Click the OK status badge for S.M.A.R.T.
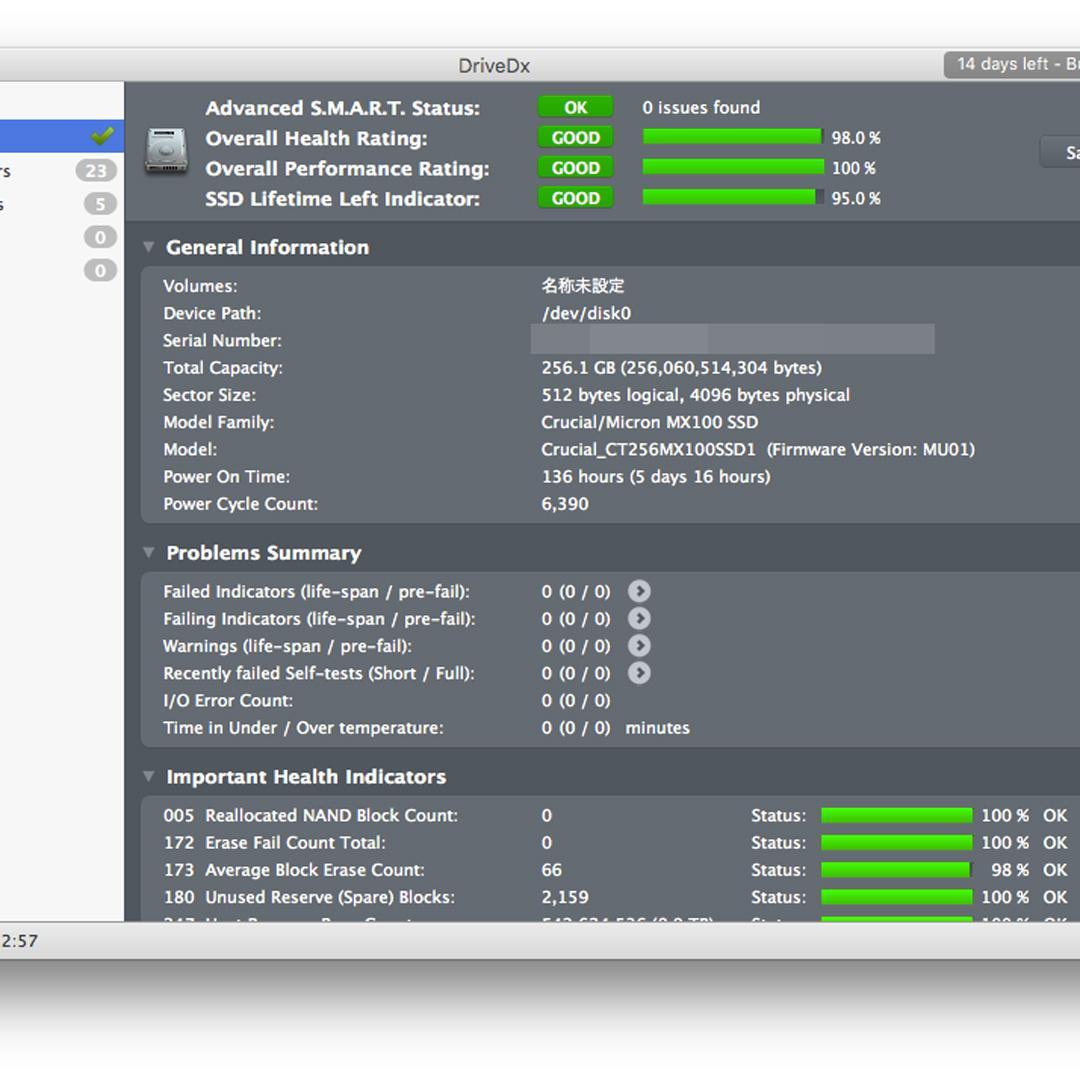Image resolution: width=1080 pixels, height=1080 pixels. coord(576,107)
